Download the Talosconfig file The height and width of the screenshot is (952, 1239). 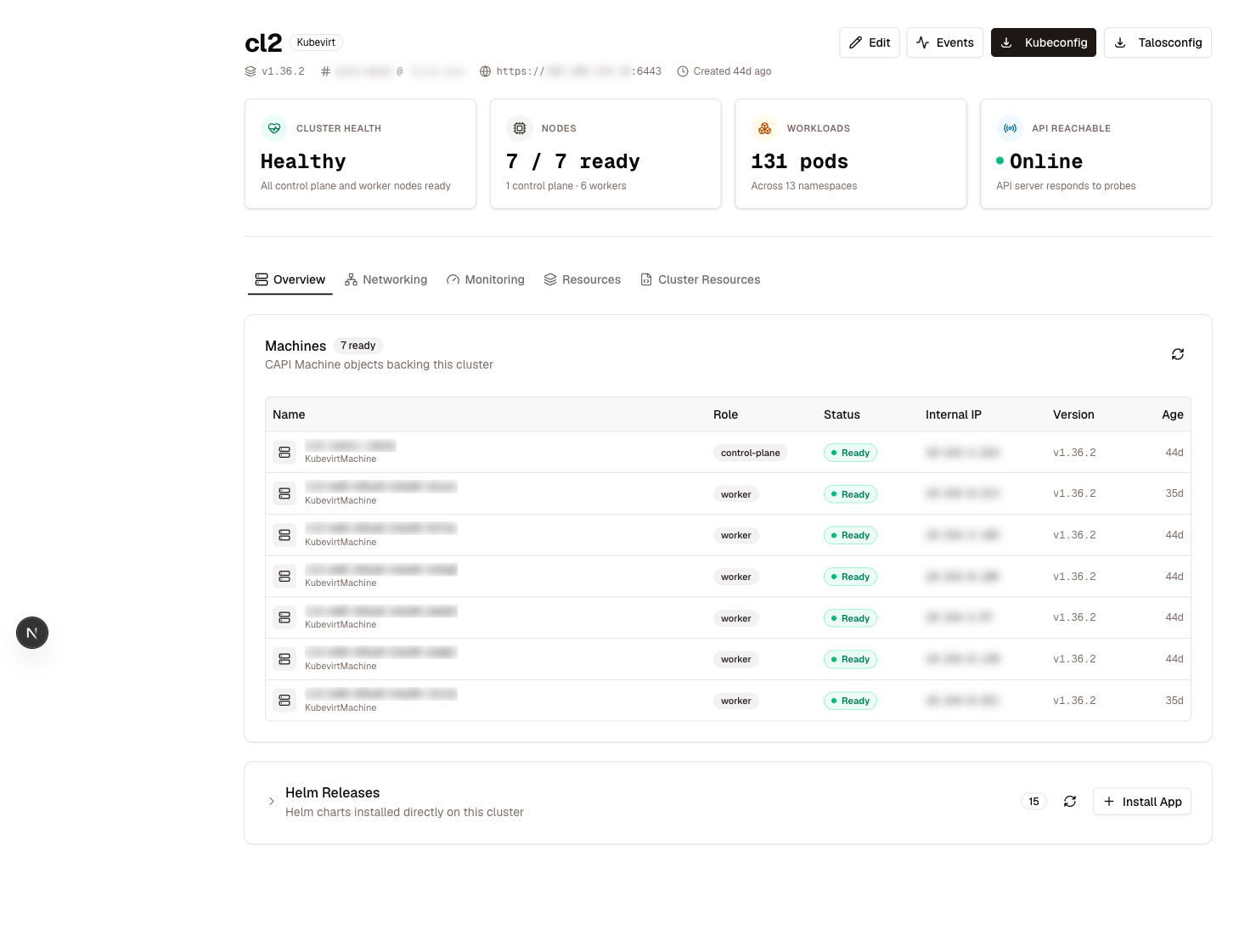tap(1157, 42)
